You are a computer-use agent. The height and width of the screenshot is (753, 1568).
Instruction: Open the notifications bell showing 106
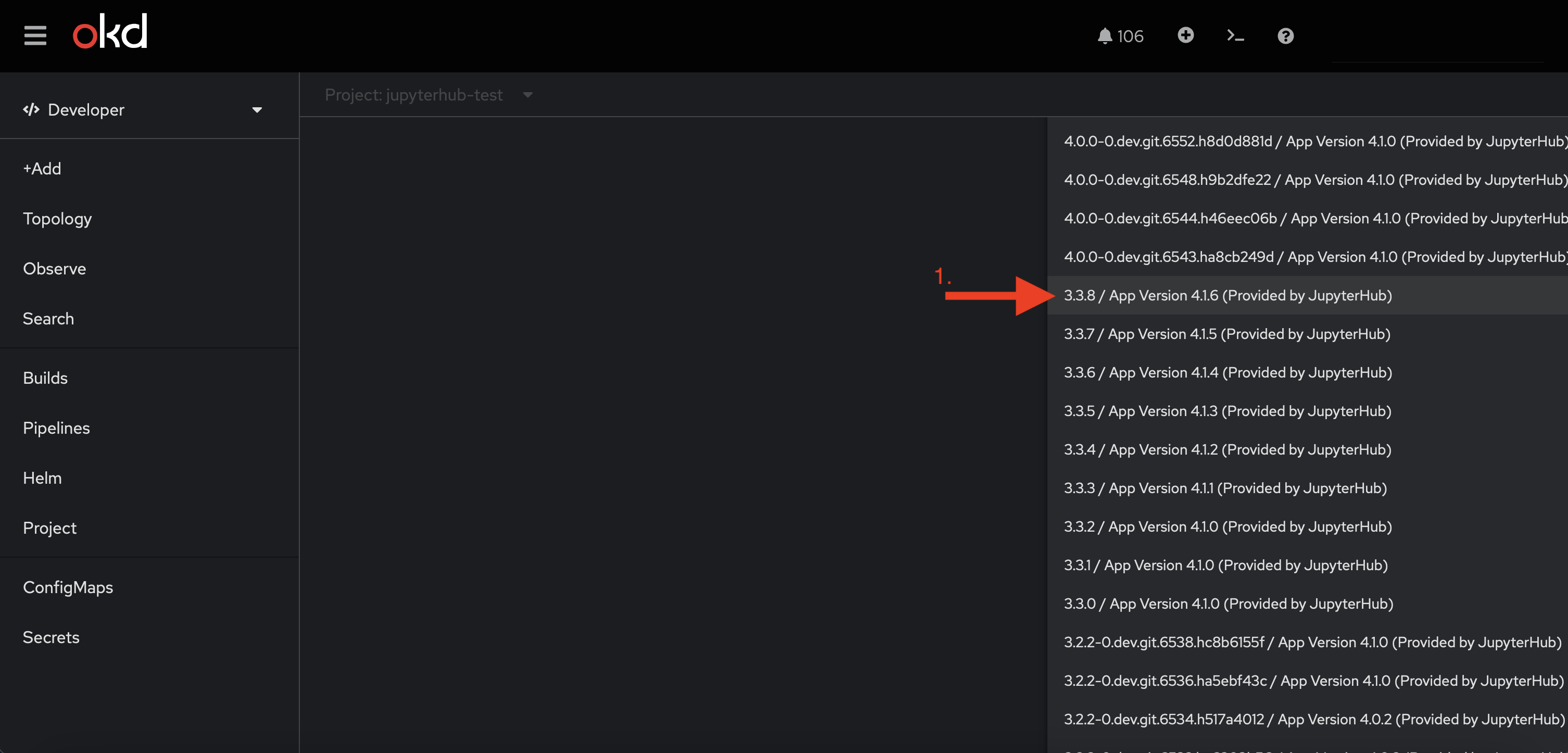click(1120, 36)
